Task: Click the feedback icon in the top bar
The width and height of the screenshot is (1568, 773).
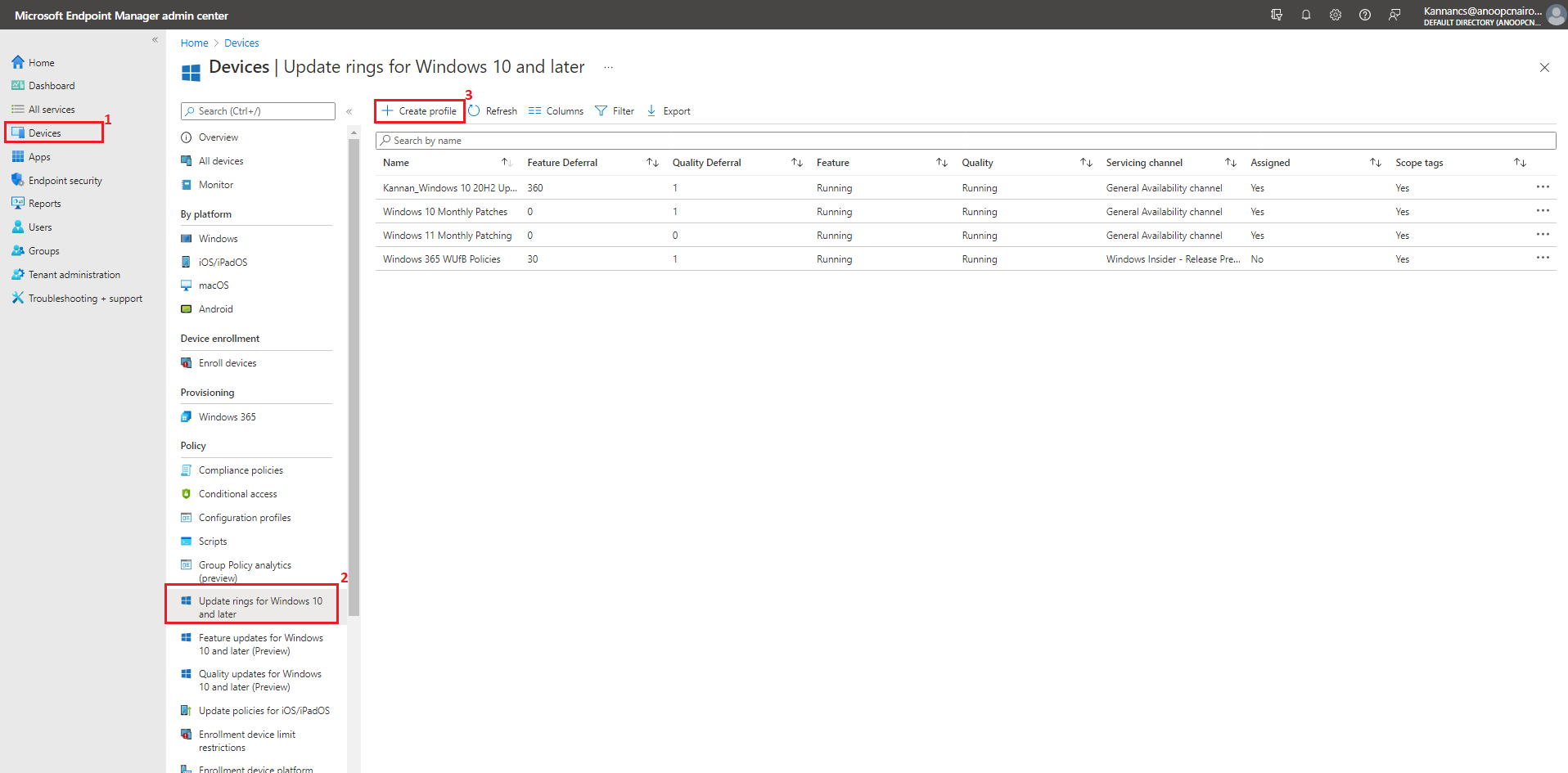Action: pyautogui.click(x=1395, y=14)
